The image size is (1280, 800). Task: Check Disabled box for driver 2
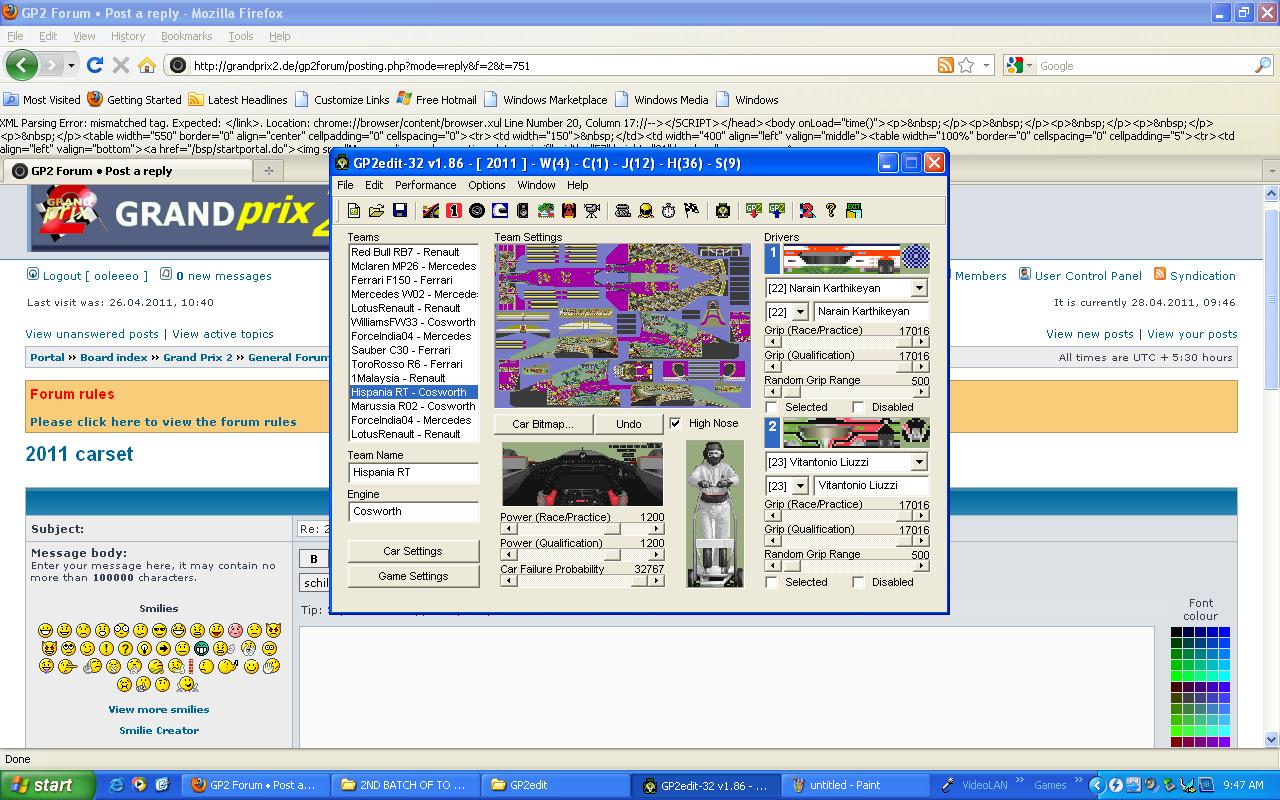[858, 582]
